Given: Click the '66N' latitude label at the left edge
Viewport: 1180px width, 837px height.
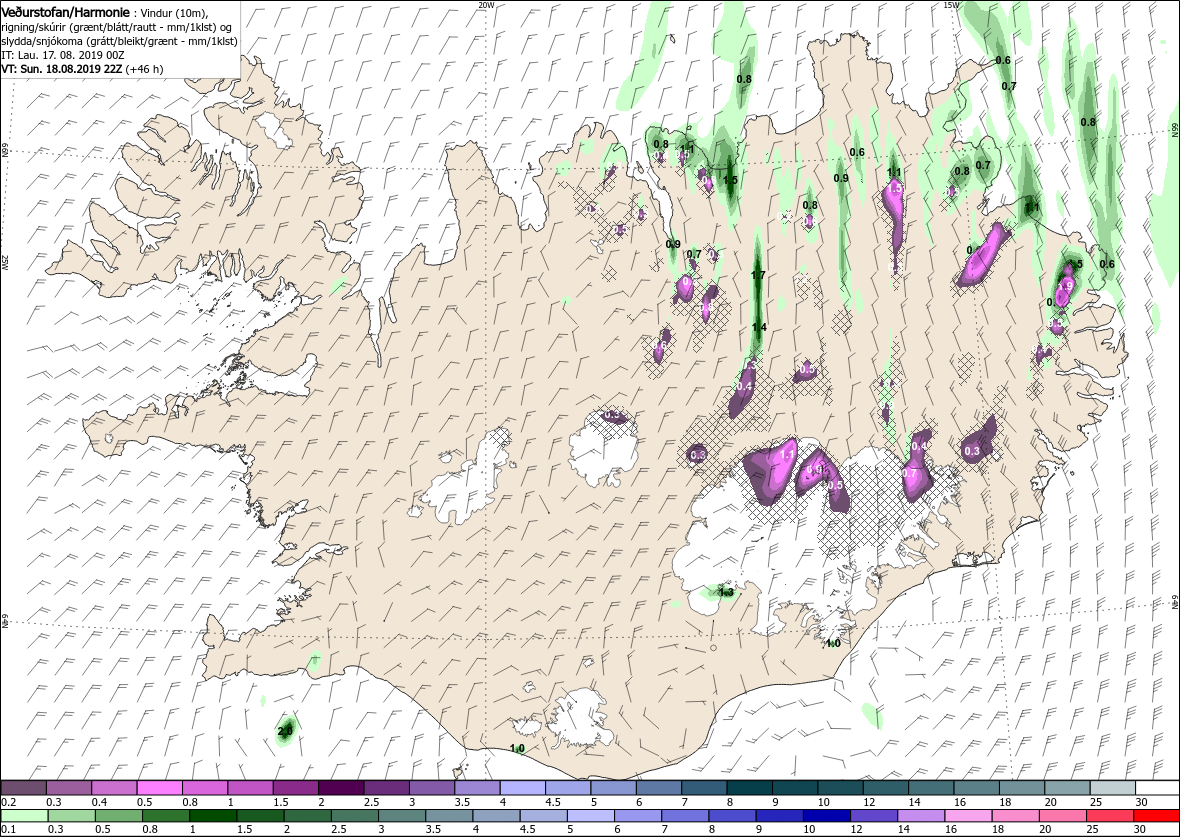Looking at the screenshot, I should [5, 151].
